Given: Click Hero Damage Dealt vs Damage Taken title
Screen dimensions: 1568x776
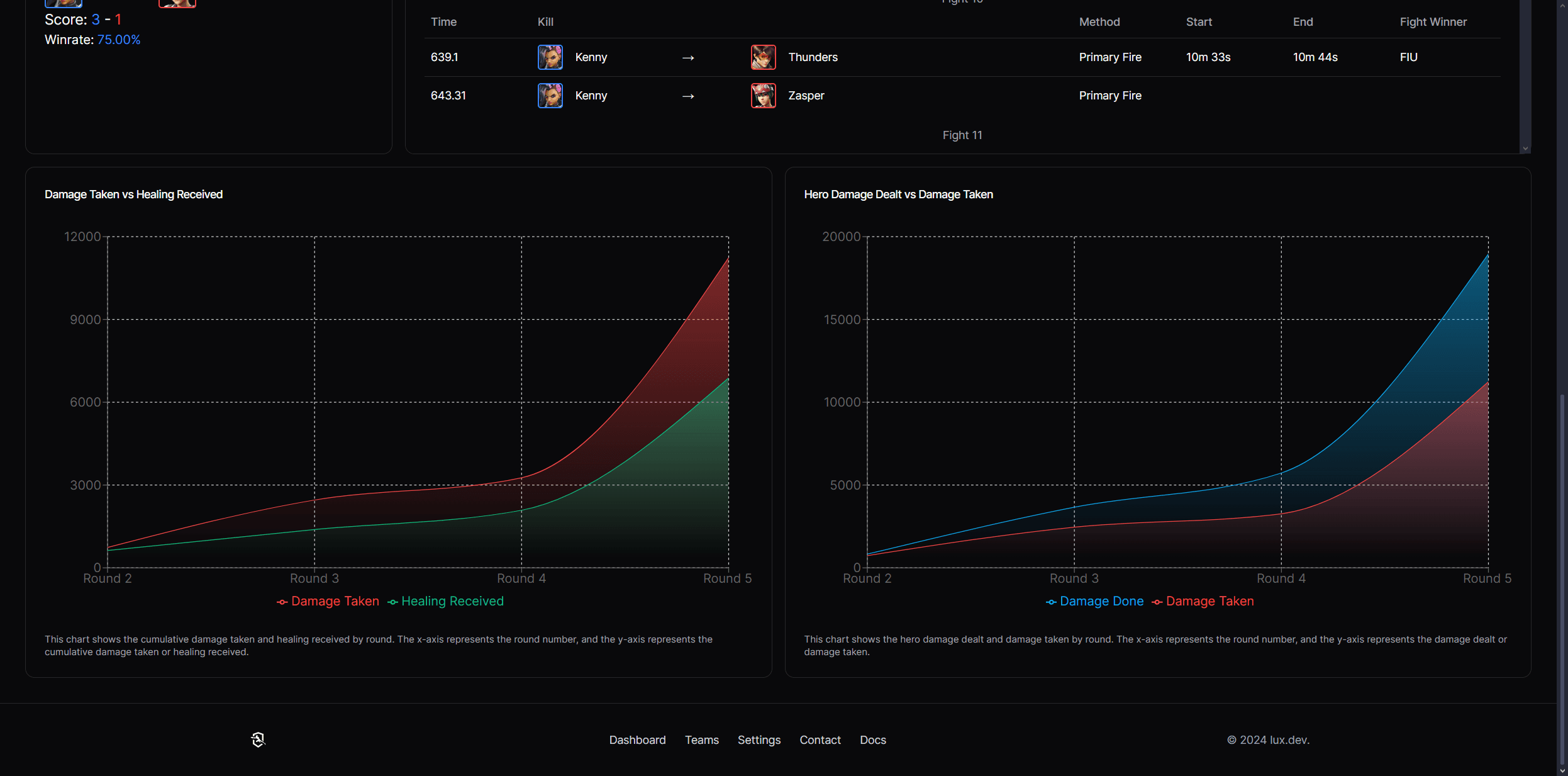Looking at the screenshot, I should [x=898, y=194].
